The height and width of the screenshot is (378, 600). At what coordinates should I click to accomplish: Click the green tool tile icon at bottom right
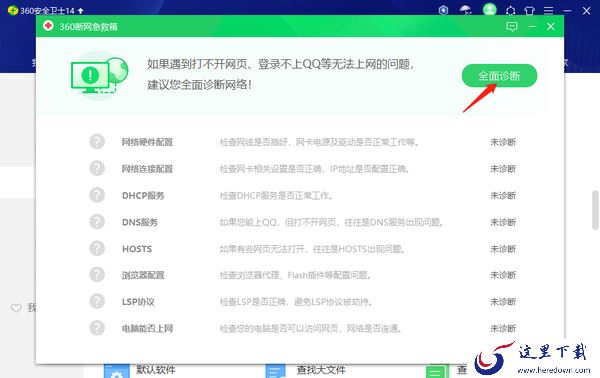pyautogui.click(x=437, y=371)
